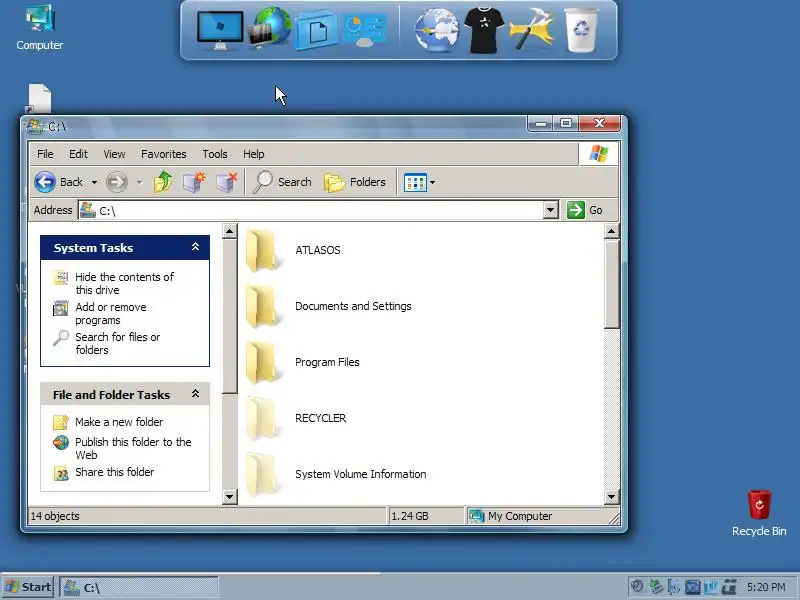Screen dimensions: 800x600
Task: Click the task pane scroll-up arrow
Action: (230, 232)
